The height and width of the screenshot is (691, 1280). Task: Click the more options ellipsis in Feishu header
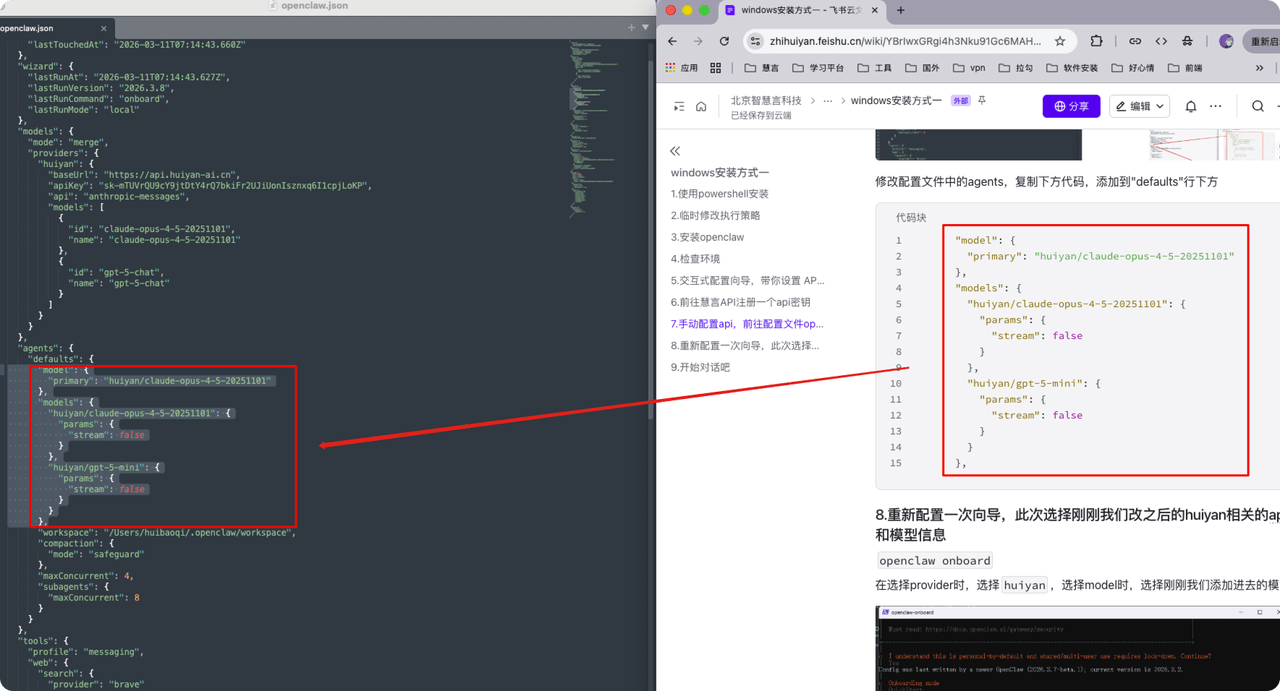pos(1215,106)
